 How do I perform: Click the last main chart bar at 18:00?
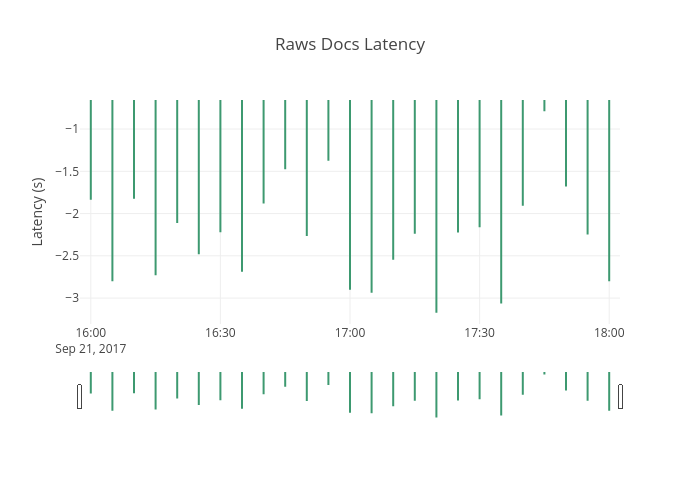[609, 190]
